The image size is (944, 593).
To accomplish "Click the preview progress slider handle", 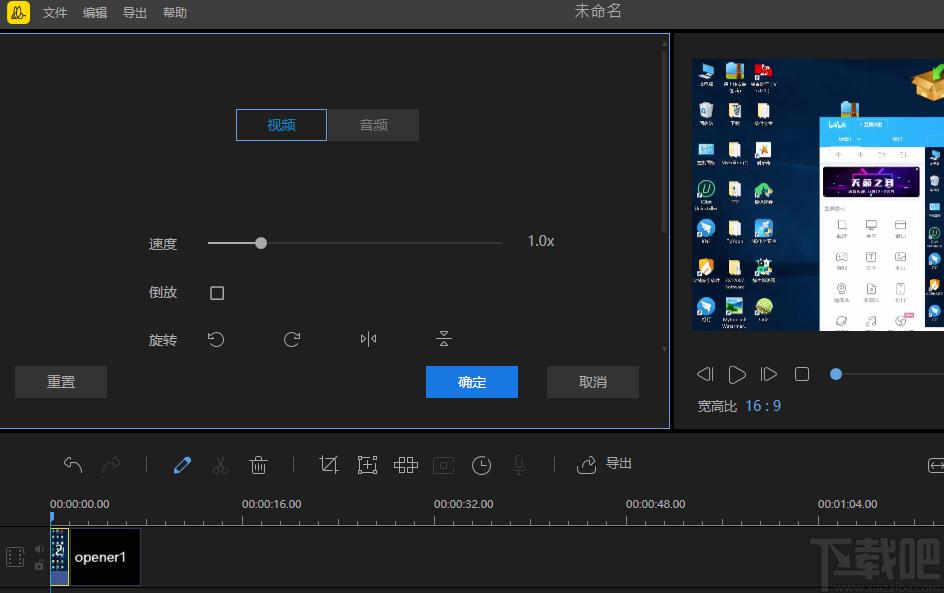I will (x=836, y=374).
